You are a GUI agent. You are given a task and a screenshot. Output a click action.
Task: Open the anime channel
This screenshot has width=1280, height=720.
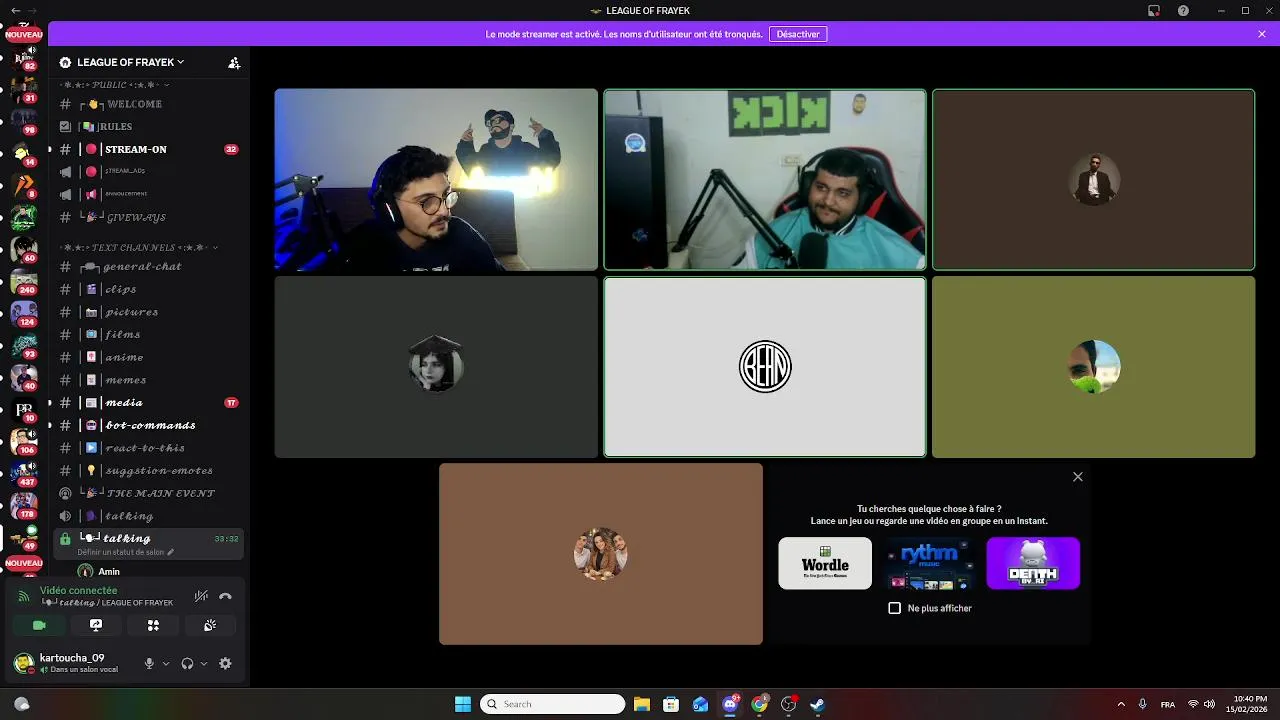148,357
